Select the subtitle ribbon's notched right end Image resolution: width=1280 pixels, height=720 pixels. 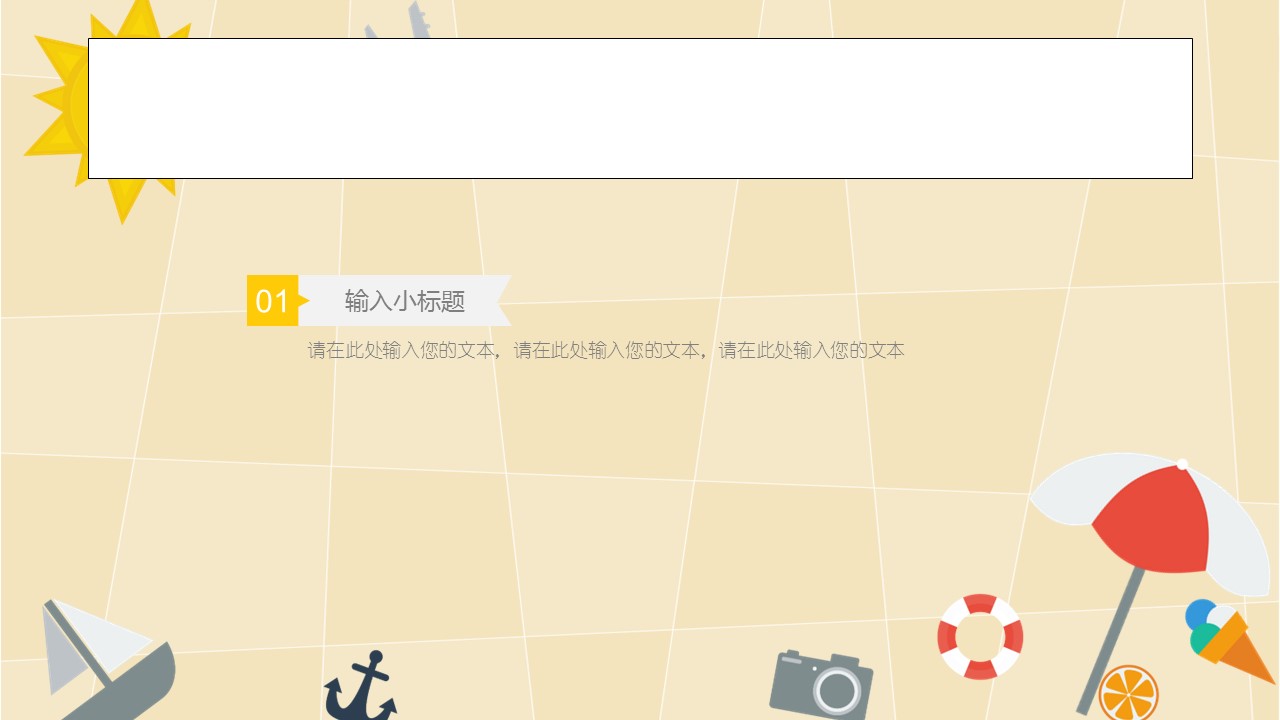coord(500,300)
